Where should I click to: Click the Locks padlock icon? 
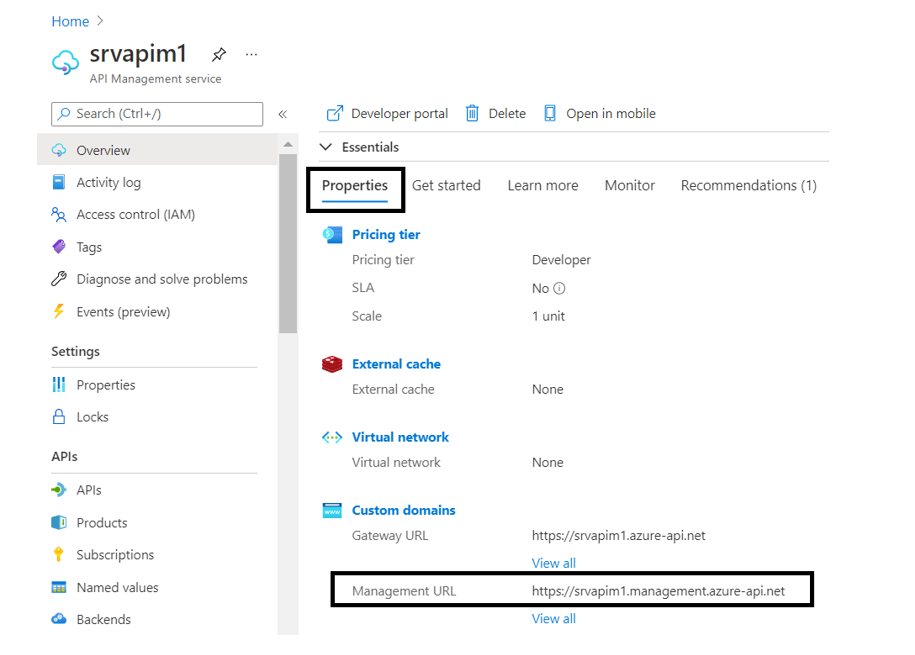pyautogui.click(x=59, y=416)
